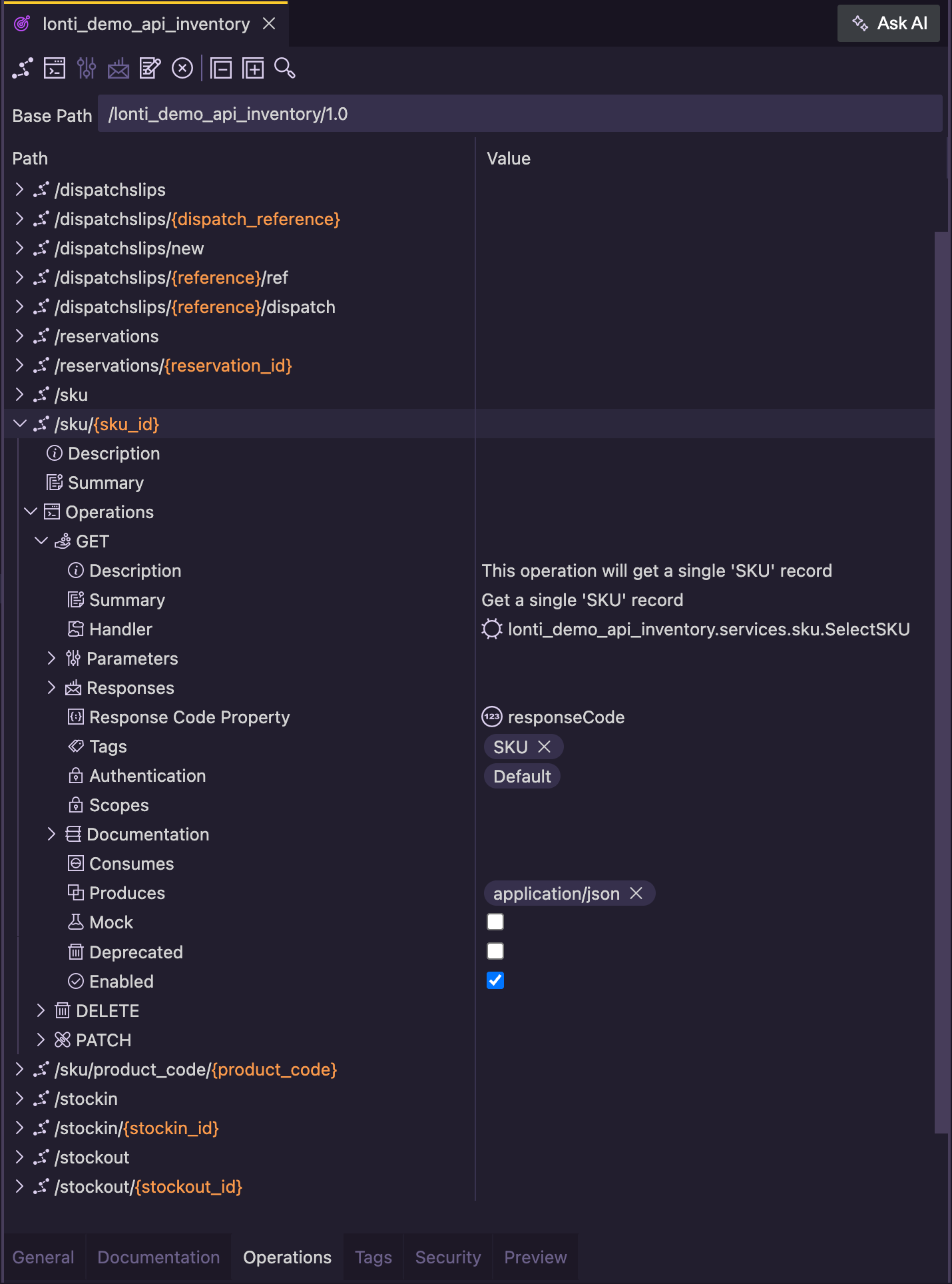The image size is (952, 1284).
Task: Switch to the Security tab
Action: tap(448, 1257)
